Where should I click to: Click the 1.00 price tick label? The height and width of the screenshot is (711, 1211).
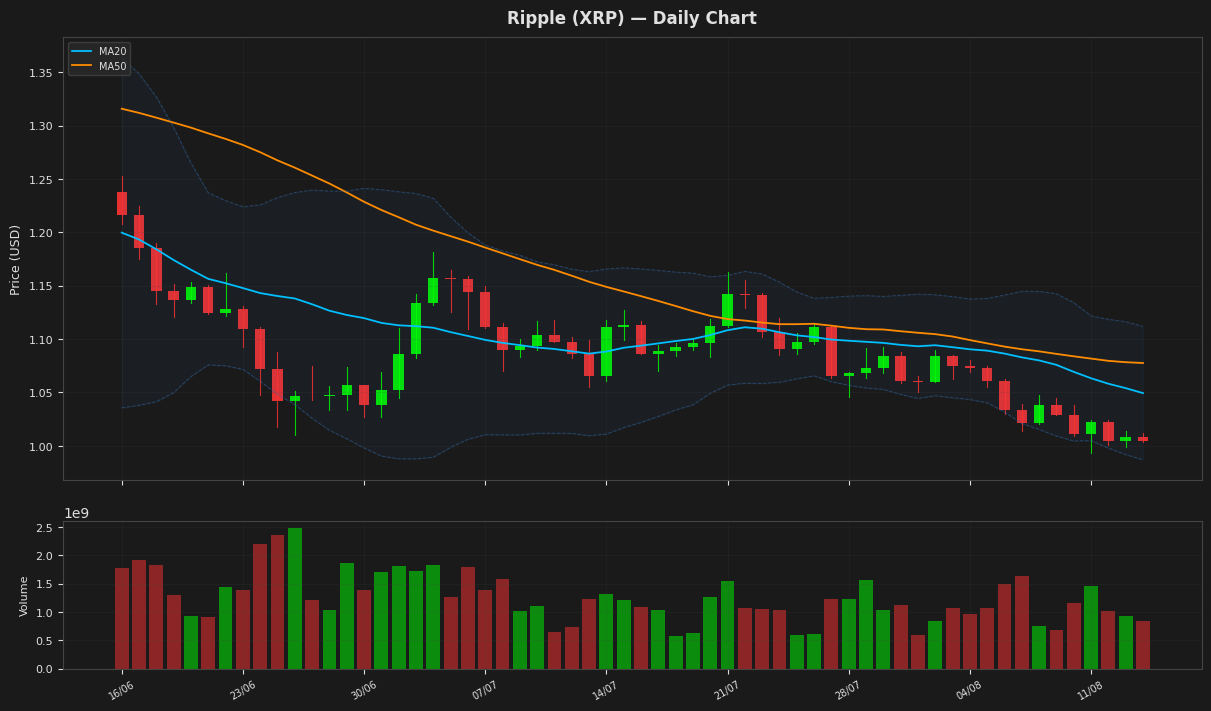tap(41, 447)
